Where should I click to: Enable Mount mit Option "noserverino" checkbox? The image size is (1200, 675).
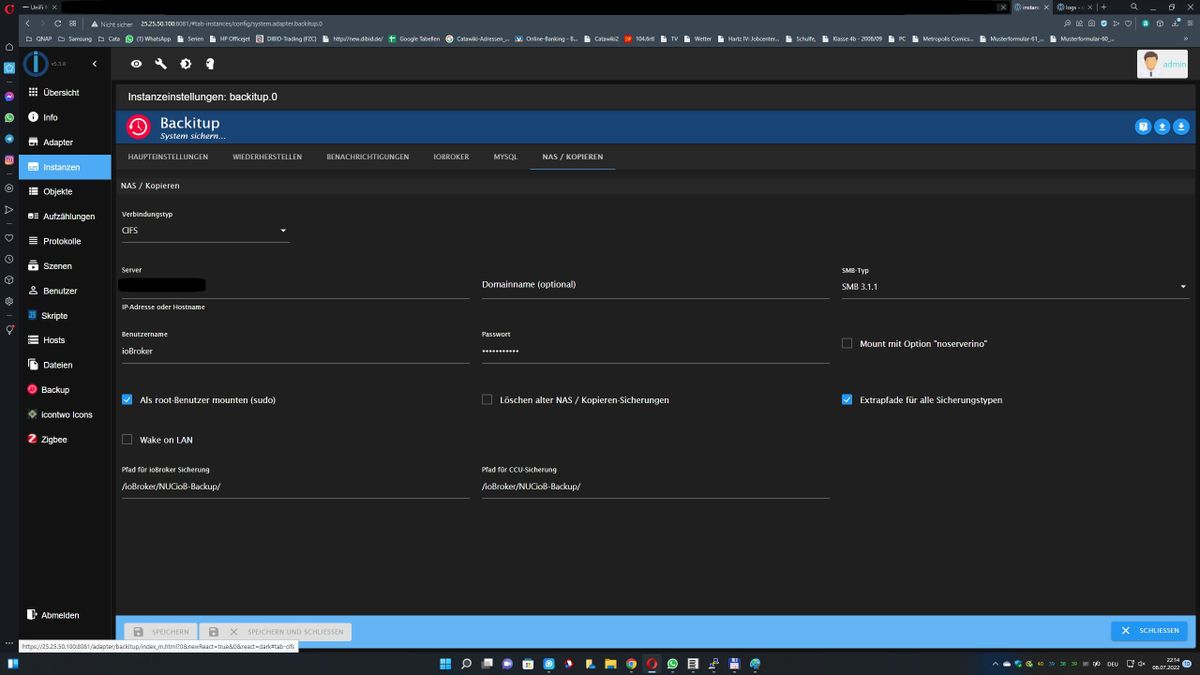(x=847, y=344)
